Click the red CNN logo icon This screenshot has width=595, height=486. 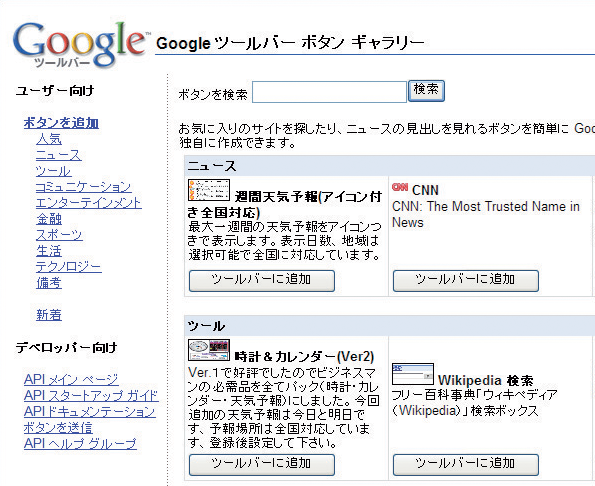pyautogui.click(x=400, y=187)
